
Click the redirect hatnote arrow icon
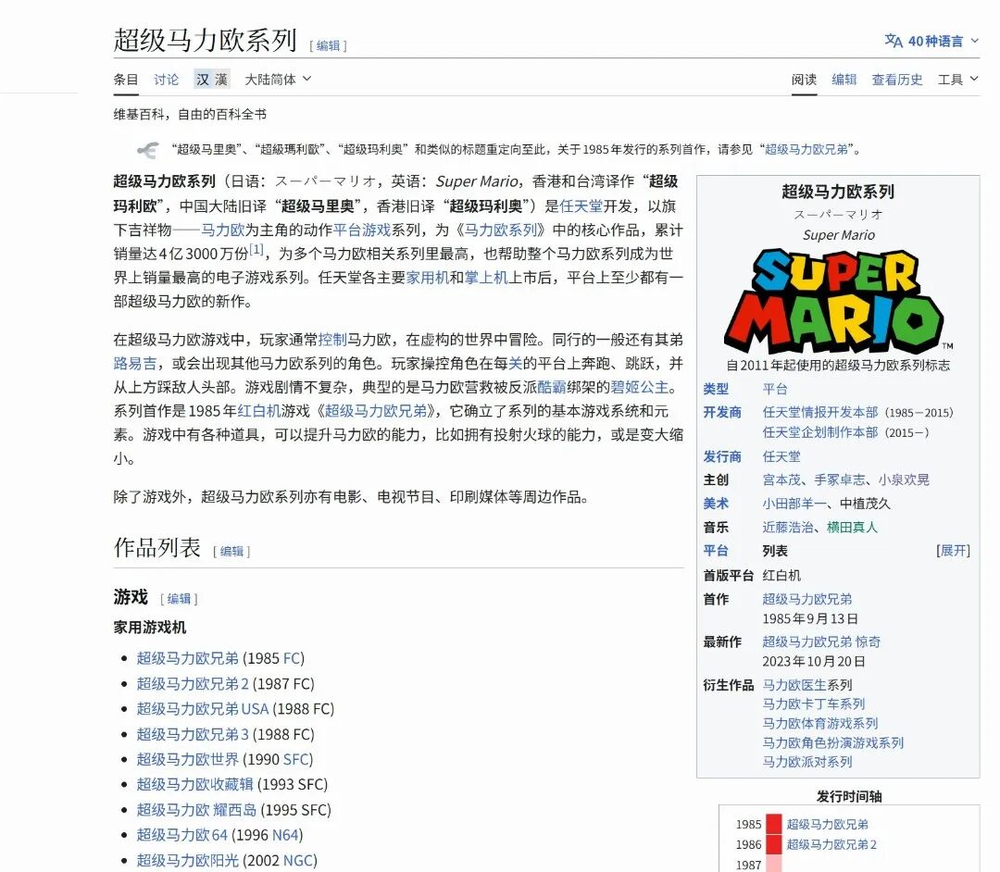click(147, 150)
